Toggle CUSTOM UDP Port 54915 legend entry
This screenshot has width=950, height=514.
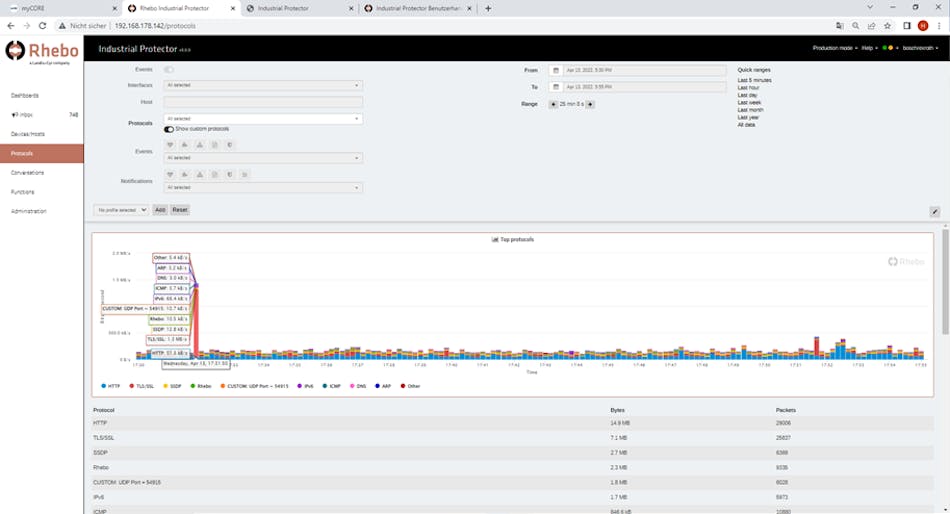tap(254, 386)
